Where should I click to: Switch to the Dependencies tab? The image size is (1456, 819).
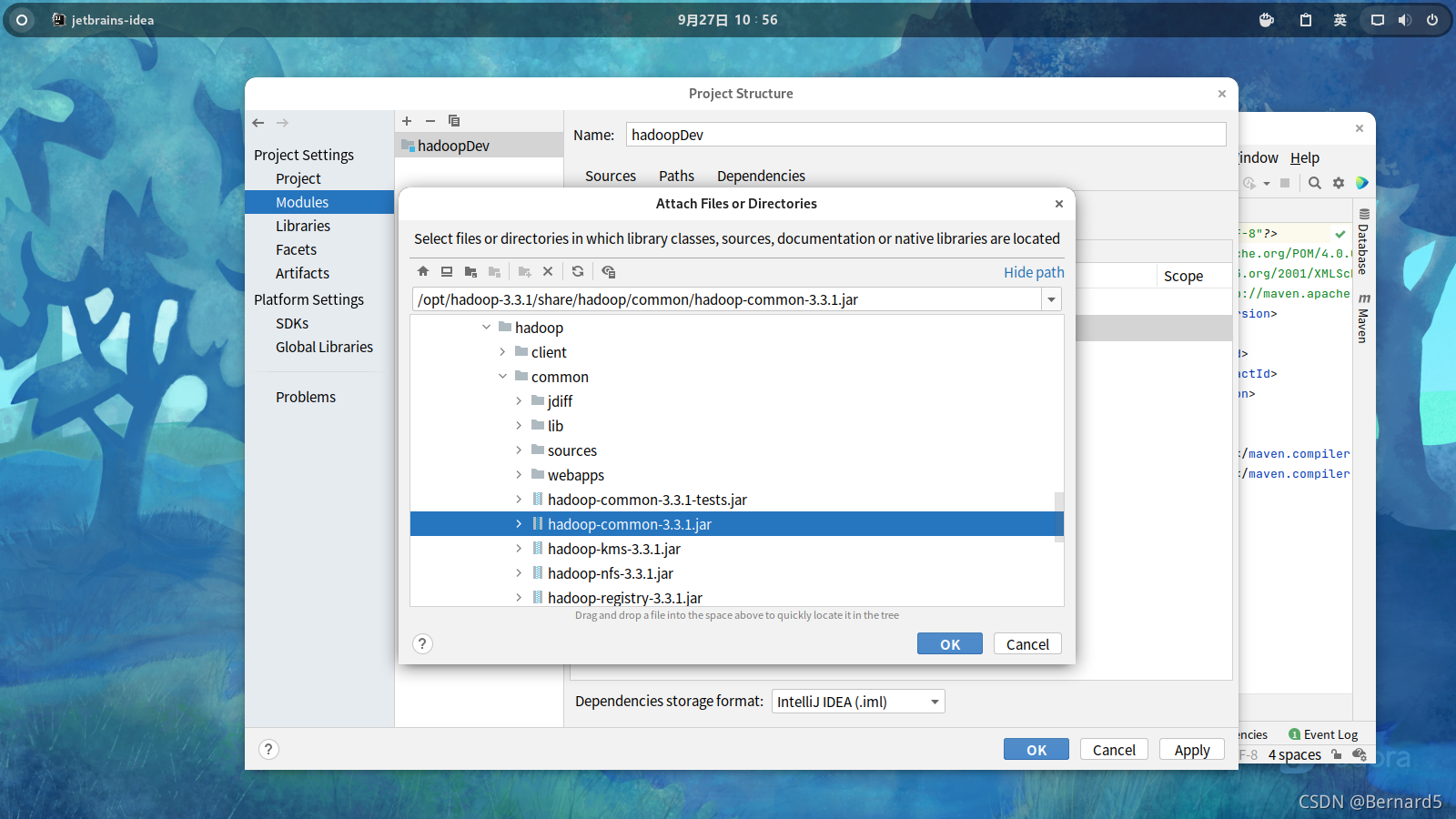point(761,177)
